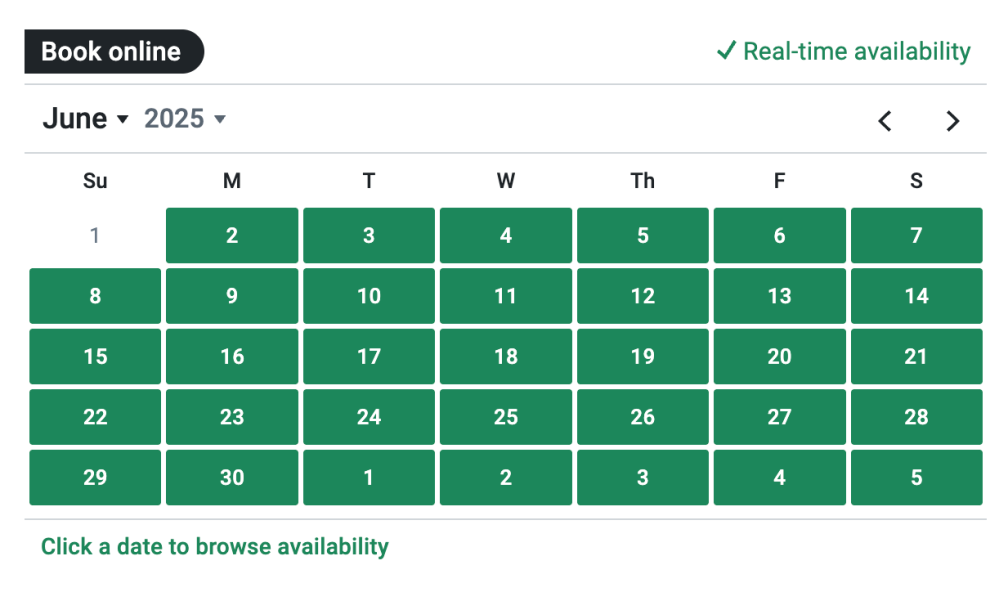Pick Thursday June 19

642,357
